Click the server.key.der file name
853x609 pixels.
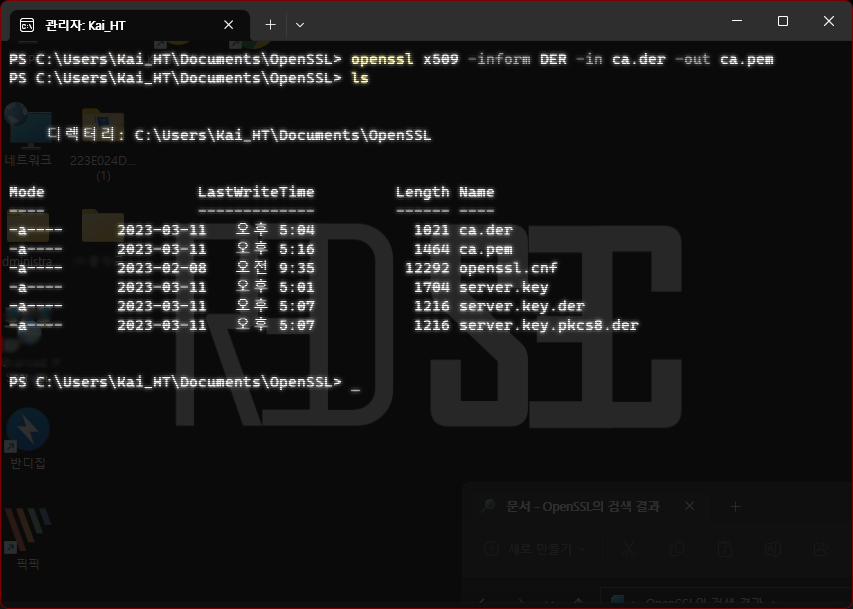point(522,306)
